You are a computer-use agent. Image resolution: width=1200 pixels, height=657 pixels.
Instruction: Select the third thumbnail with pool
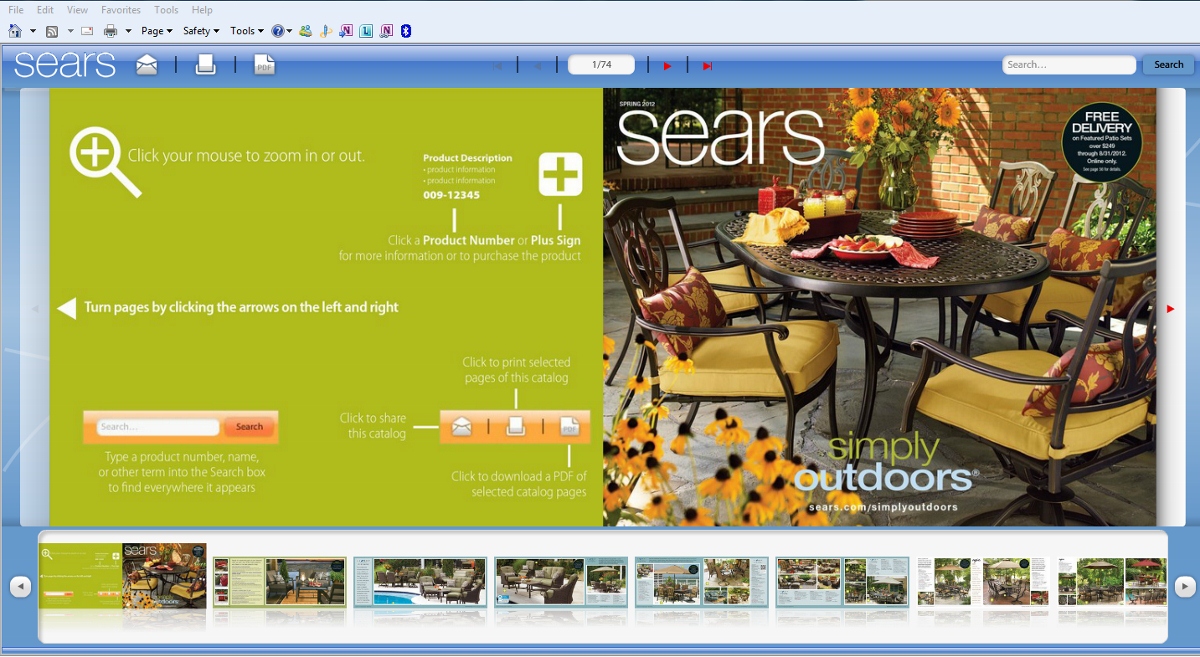tap(420, 581)
